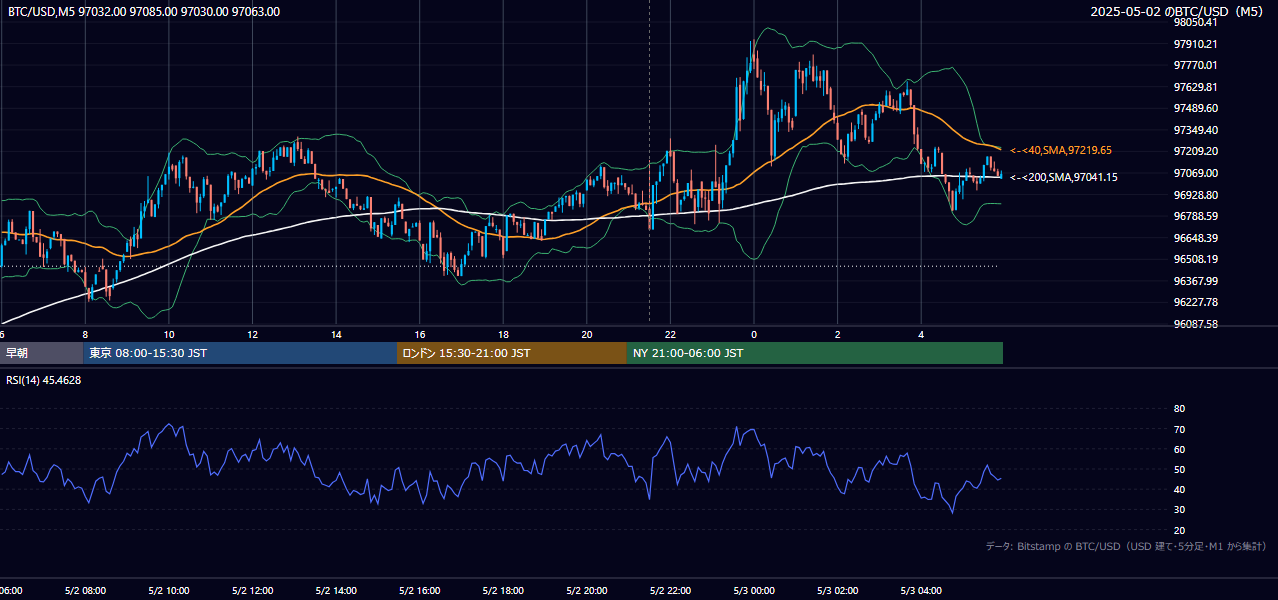The height and width of the screenshot is (600, 1278).
Task: Click the RSI(14) 45.4628 indicator label
Action: 44,380
